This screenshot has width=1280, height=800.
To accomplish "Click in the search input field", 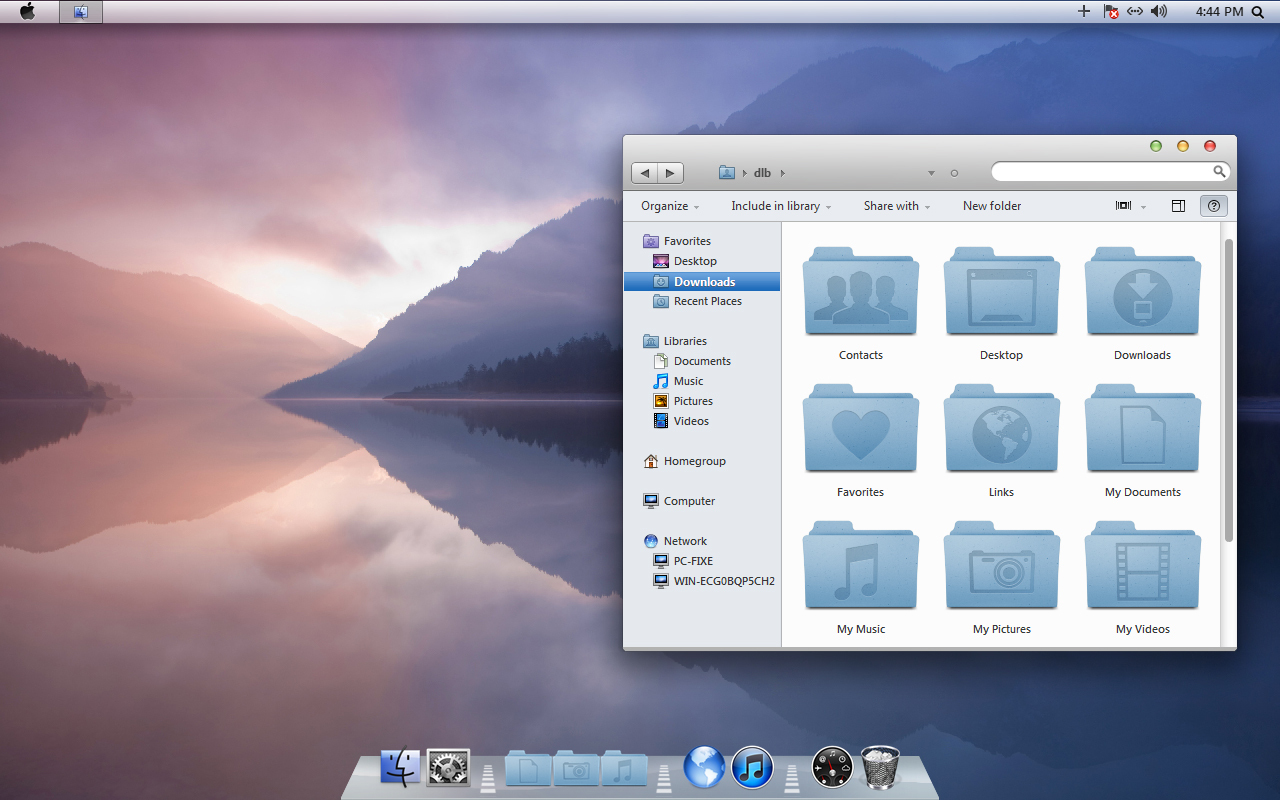I will tap(1100, 172).
